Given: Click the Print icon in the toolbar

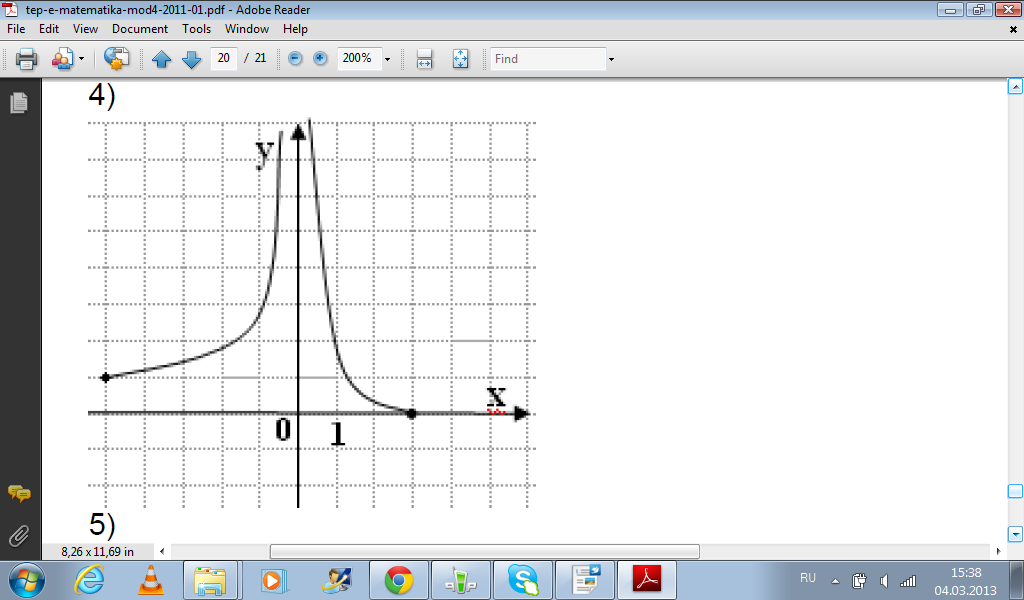Looking at the screenshot, I should coord(27,59).
